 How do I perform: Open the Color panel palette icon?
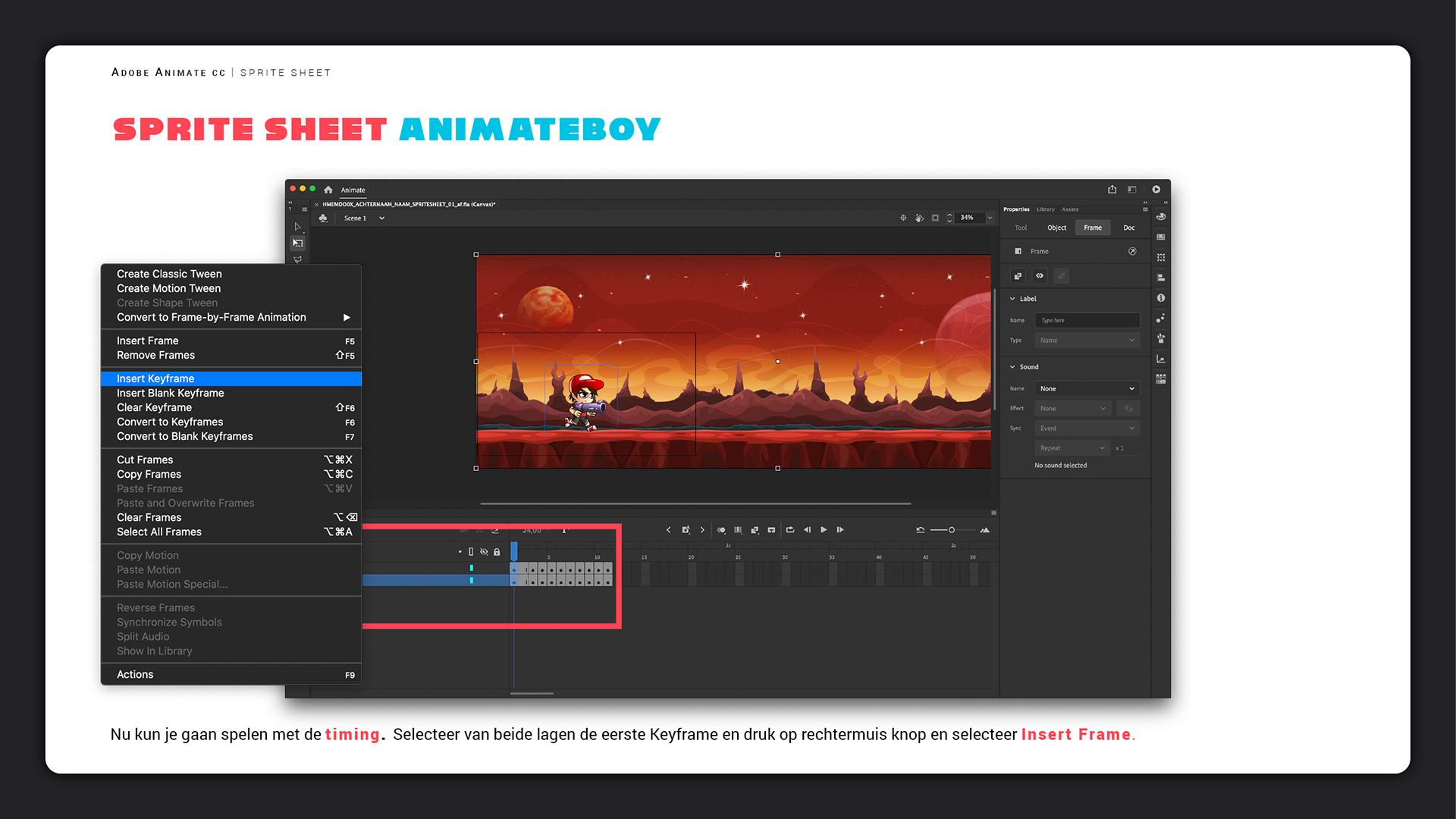point(1161,217)
